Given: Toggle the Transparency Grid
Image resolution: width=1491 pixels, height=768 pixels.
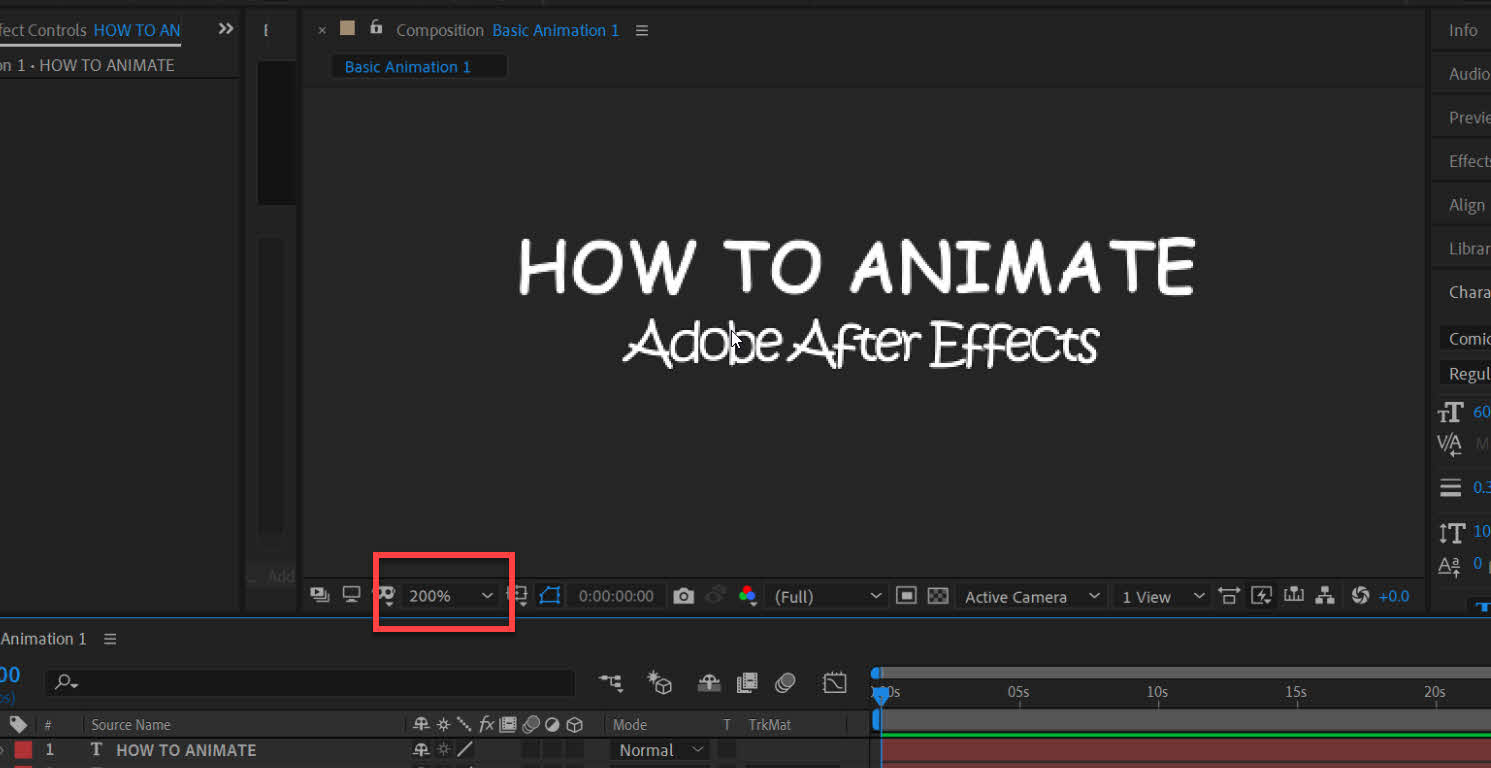Looking at the screenshot, I should pyautogui.click(x=938, y=596).
